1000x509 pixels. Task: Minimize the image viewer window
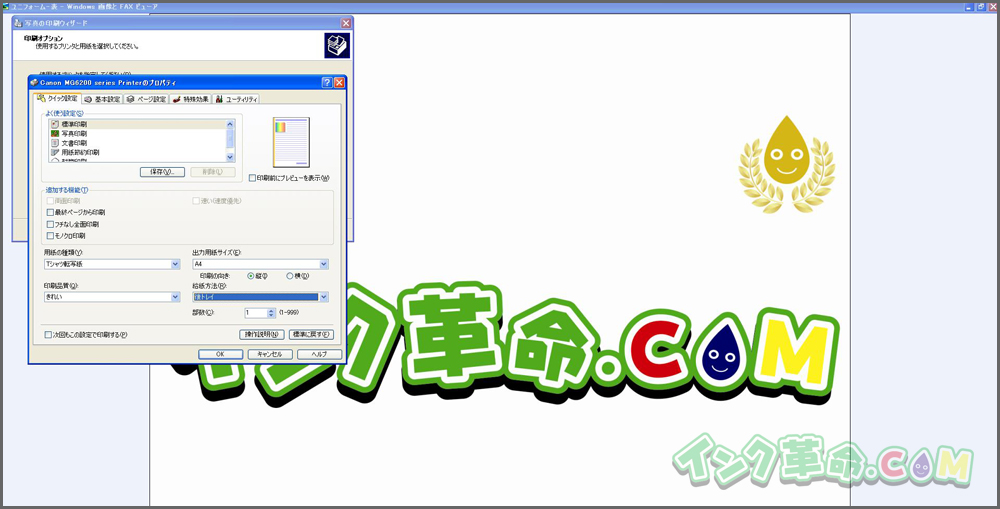pyautogui.click(x=969, y=7)
